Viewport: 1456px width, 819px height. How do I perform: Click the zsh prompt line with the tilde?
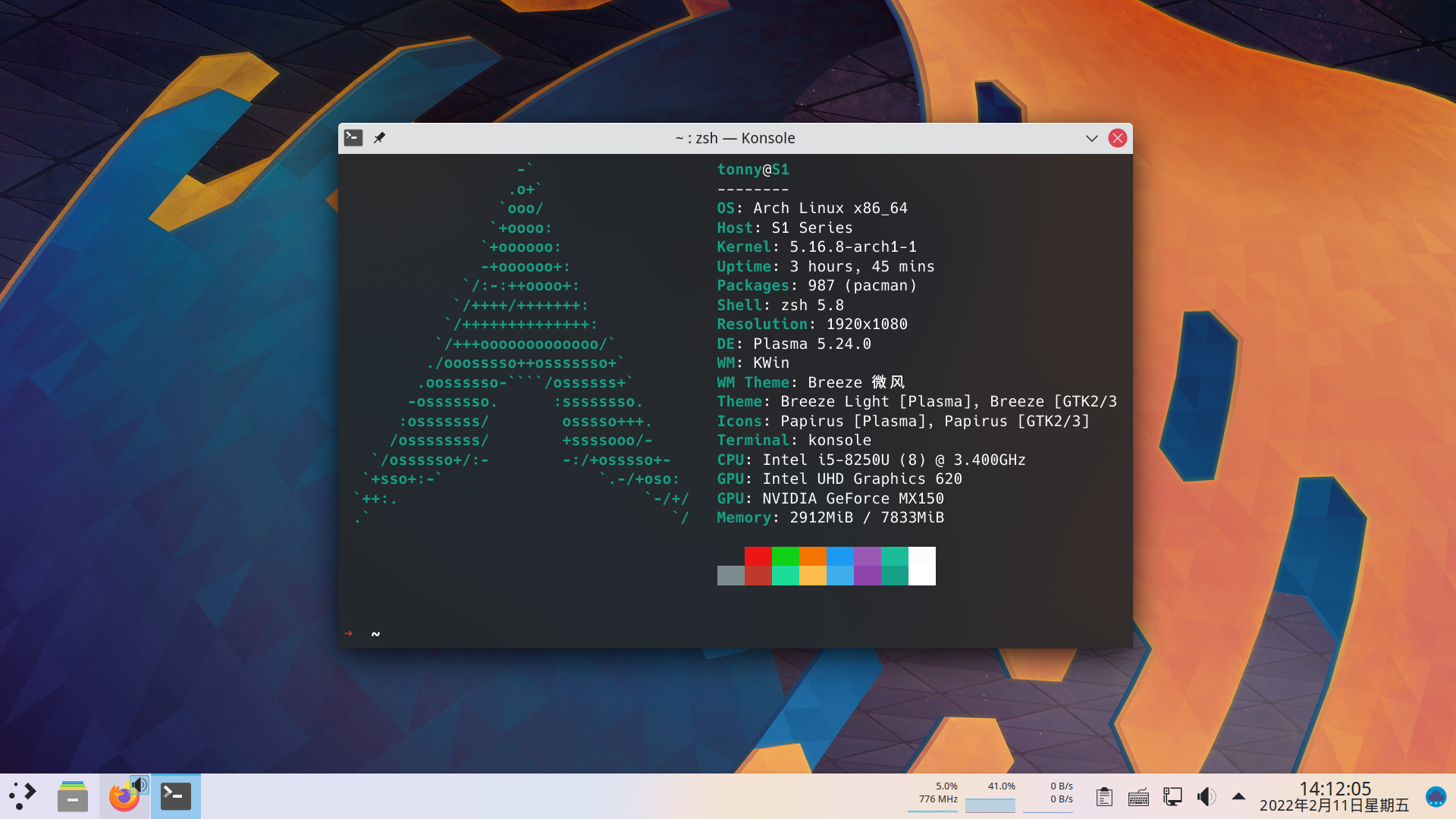[362, 633]
